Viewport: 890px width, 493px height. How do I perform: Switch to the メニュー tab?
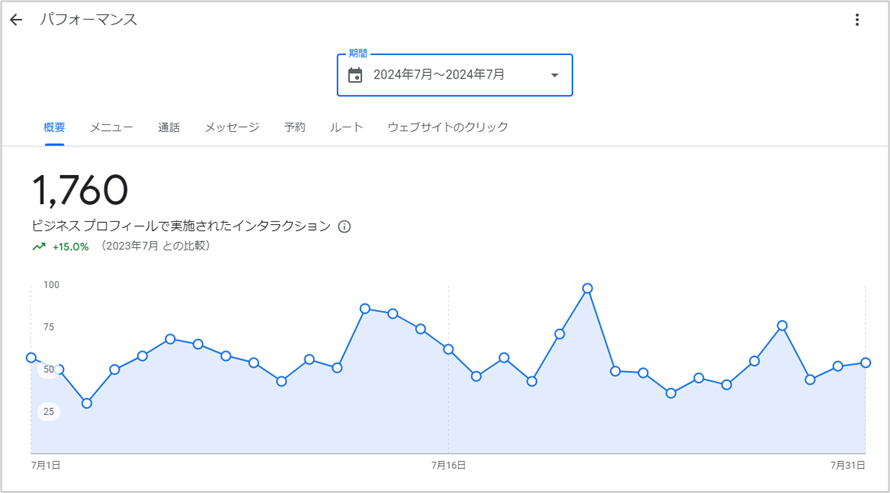point(111,127)
